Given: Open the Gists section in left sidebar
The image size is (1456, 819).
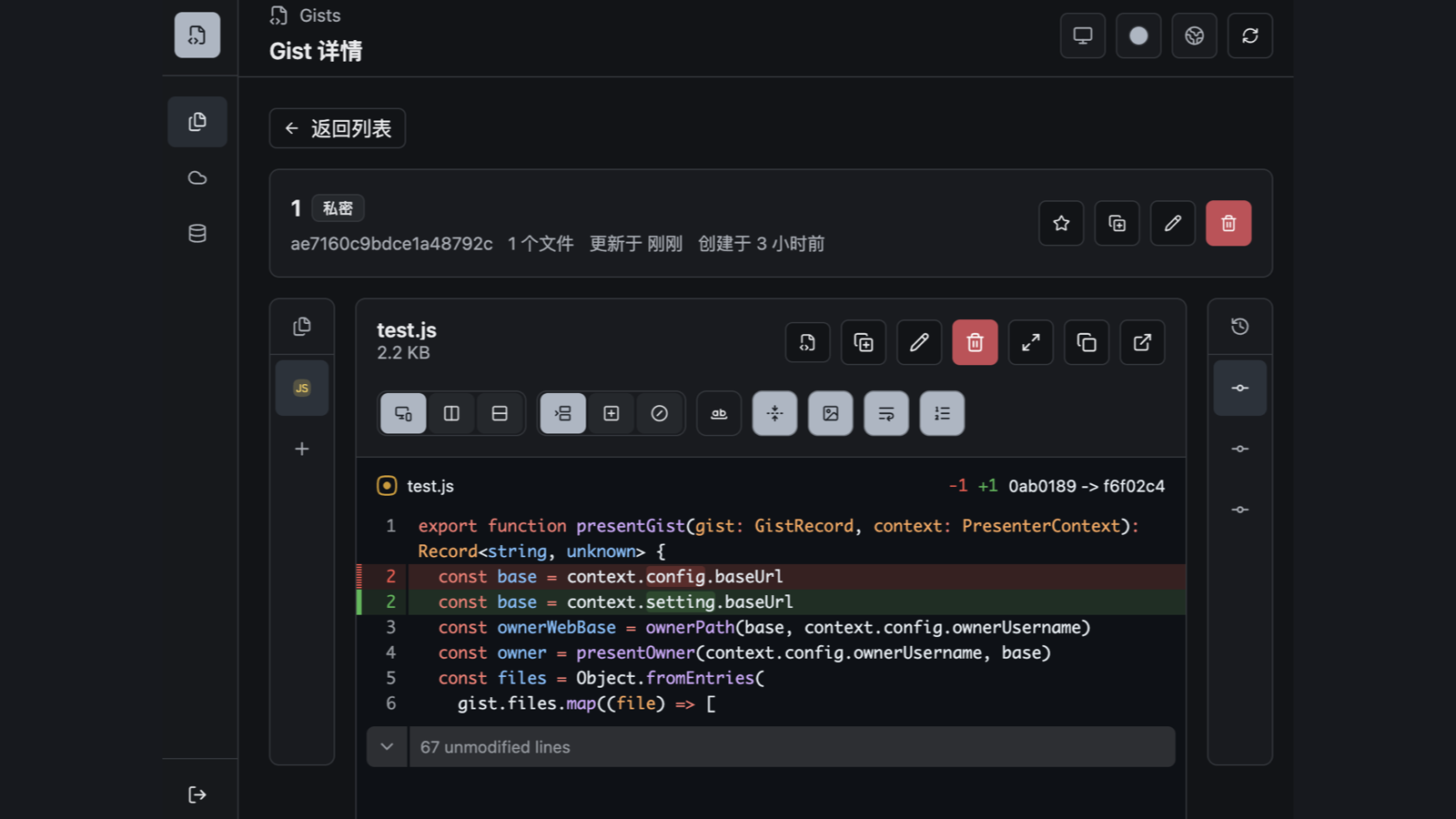Looking at the screenshot, I should (x=197, y=122).
